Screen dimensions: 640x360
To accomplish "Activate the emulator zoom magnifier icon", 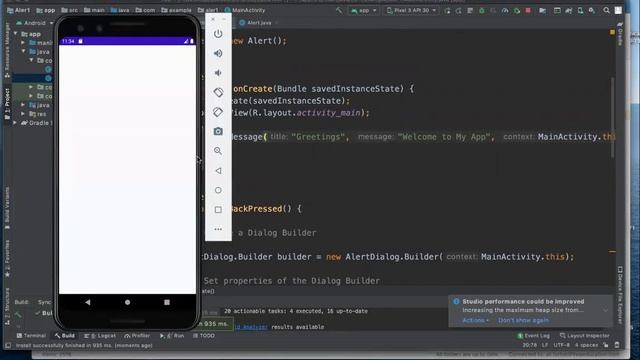I will 218,151.
